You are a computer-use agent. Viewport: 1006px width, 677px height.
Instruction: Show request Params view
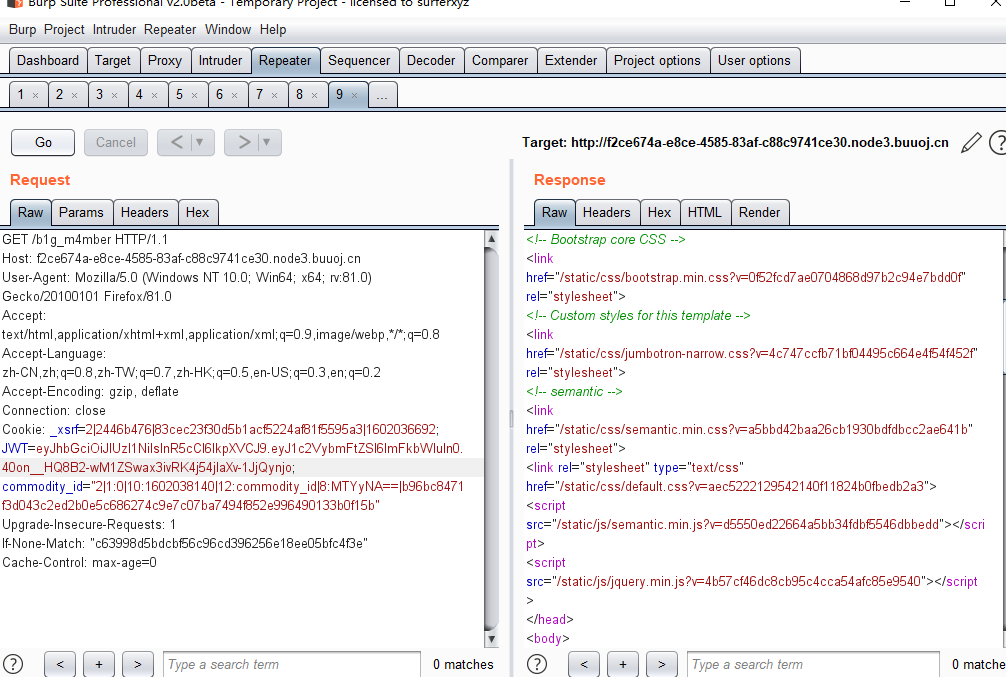tap(81, 212)
